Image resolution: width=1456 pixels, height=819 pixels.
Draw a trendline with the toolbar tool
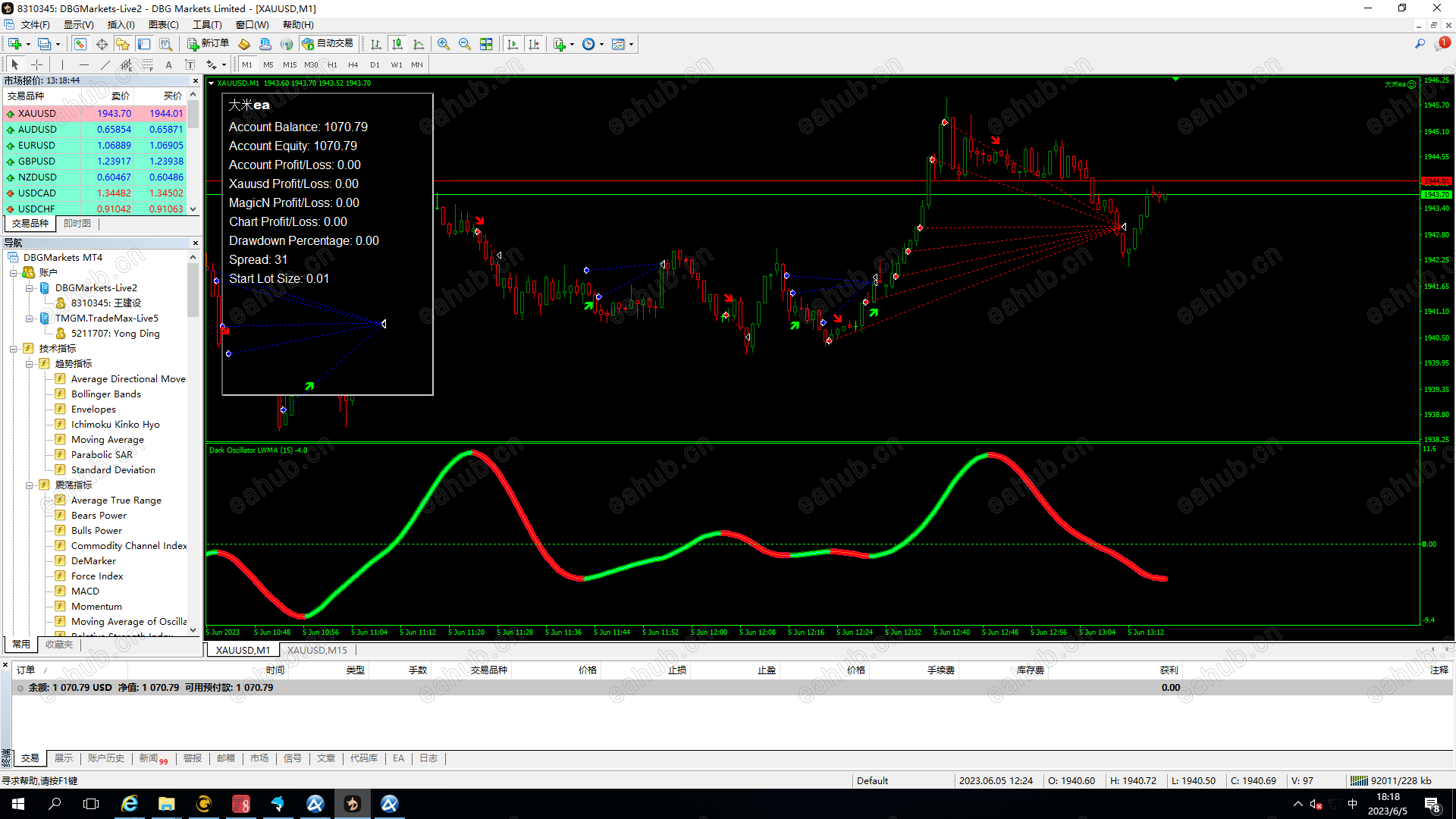[x=105, y=64]
